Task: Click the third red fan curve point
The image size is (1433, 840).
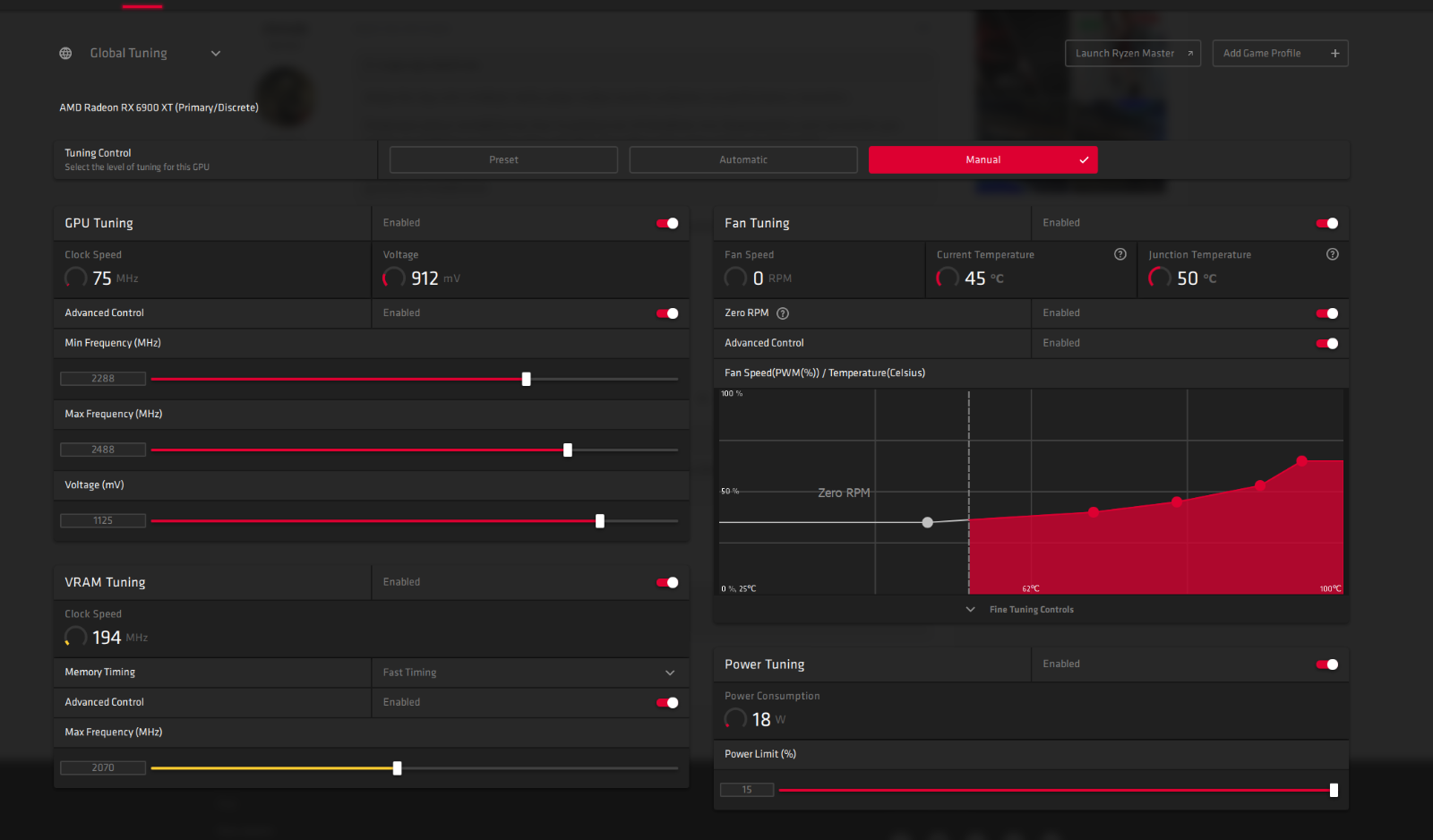Action: pyautogui.click(x=1260, y=485)
